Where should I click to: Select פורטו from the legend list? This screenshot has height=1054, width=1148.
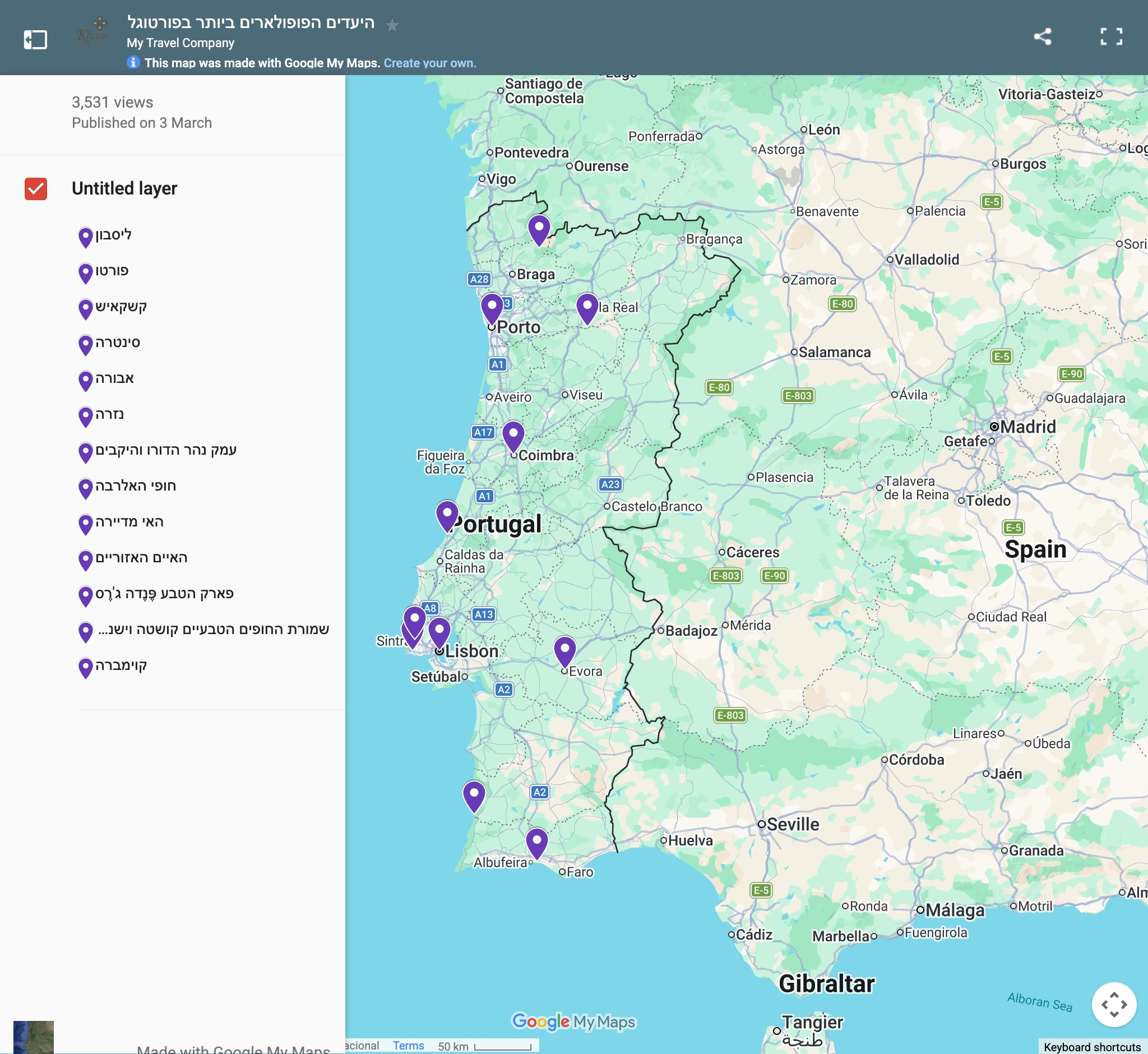pos(112,270)
